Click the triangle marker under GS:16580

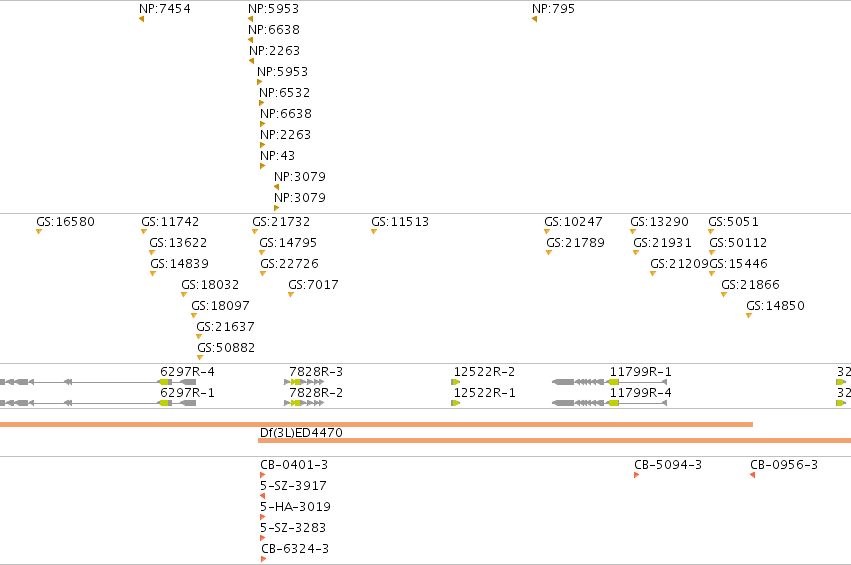pos(39,232)
